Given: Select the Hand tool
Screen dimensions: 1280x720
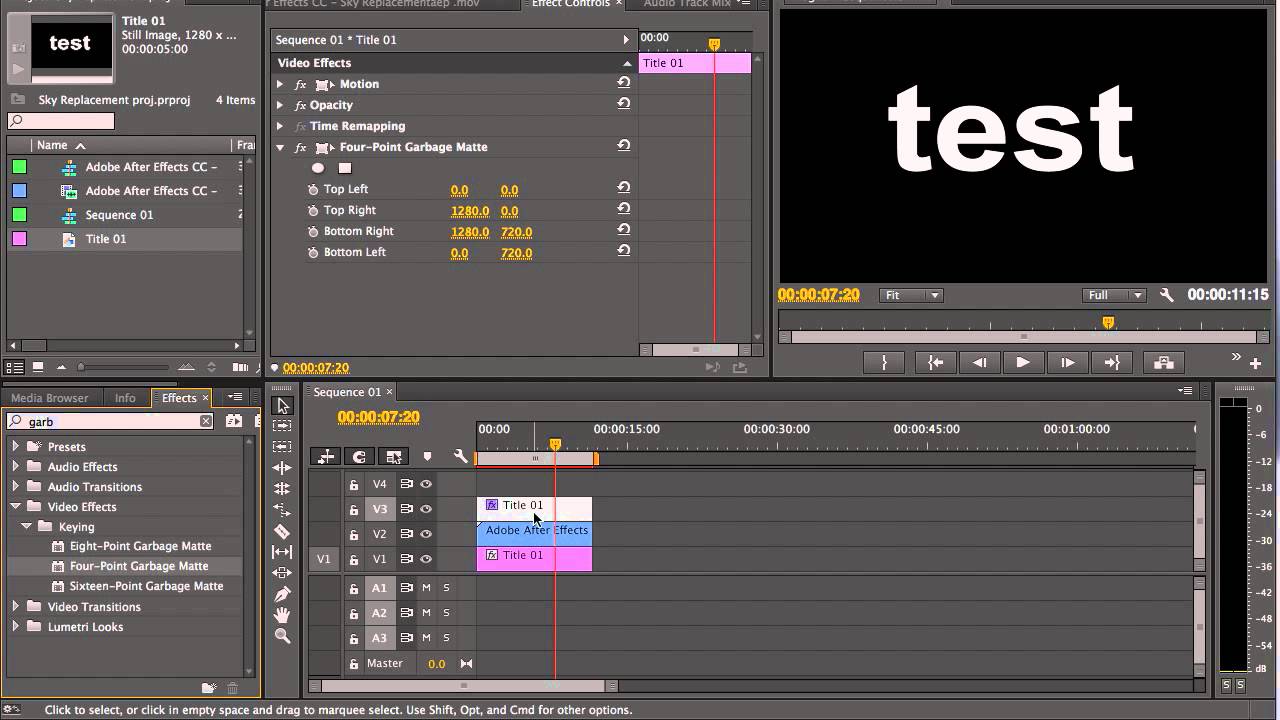Looking at the screenshot, I should (x=282, y=615).
